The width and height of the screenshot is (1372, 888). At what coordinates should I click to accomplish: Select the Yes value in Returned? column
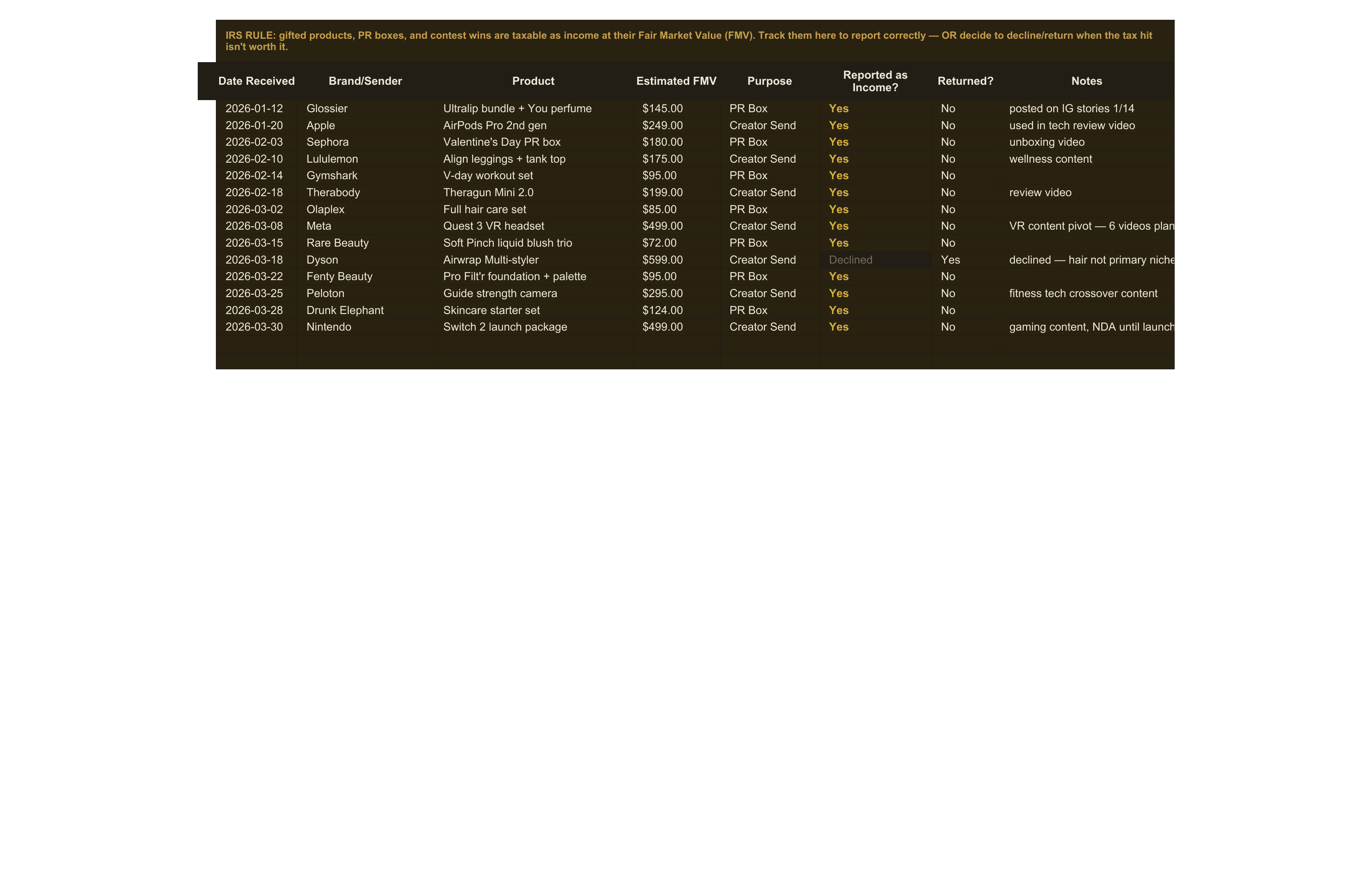click(966, 260)
